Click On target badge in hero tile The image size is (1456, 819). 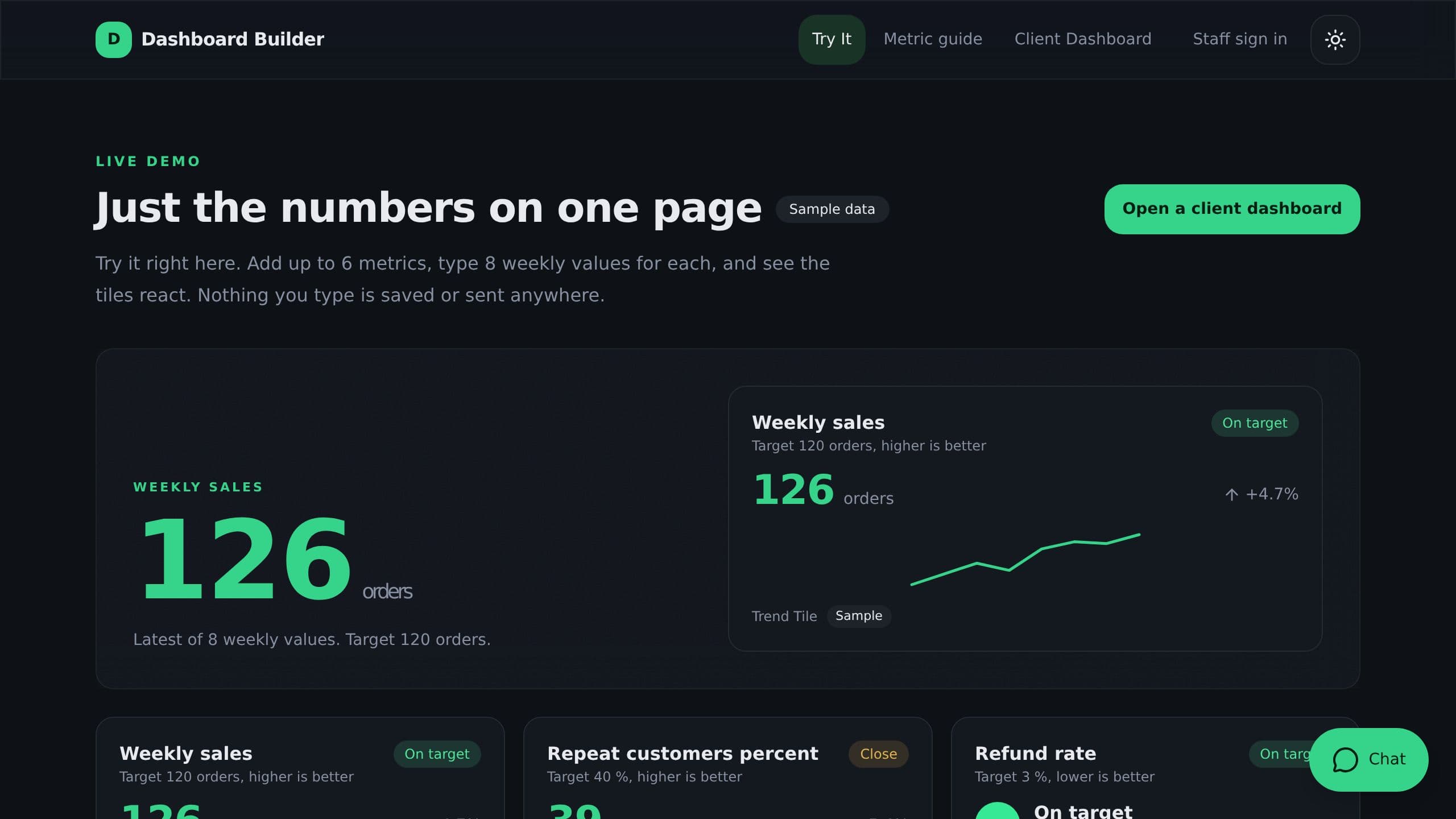1255,423
